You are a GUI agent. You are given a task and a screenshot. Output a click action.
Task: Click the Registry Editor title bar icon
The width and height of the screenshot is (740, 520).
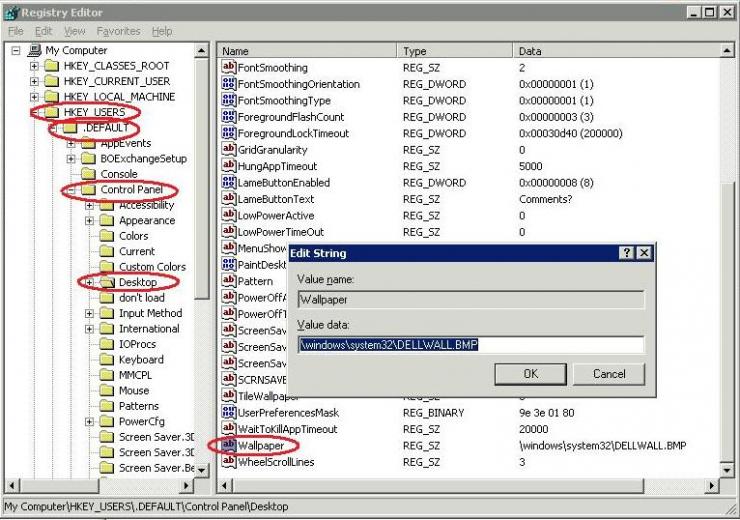click(x=11, y=13)
